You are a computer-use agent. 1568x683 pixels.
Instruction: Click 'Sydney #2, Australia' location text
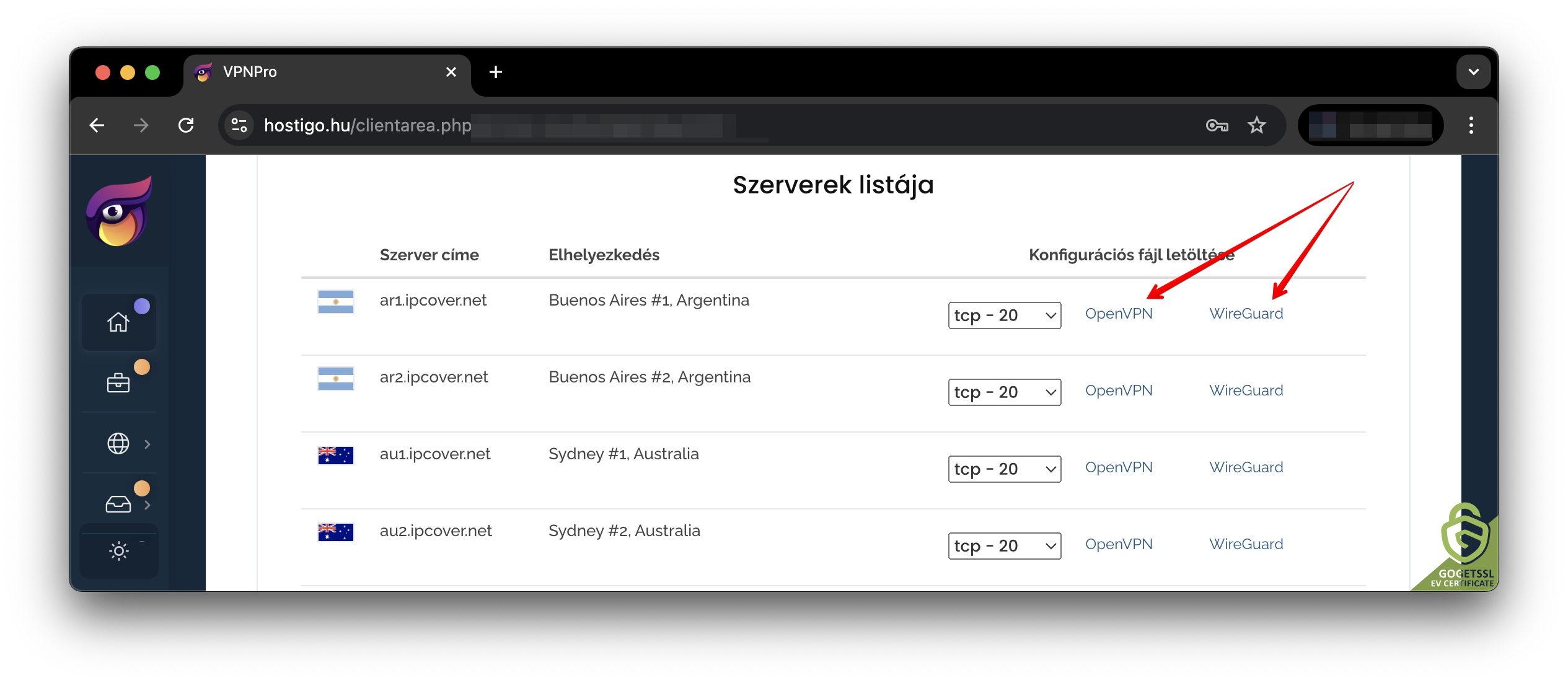click(x=624, y=531)
